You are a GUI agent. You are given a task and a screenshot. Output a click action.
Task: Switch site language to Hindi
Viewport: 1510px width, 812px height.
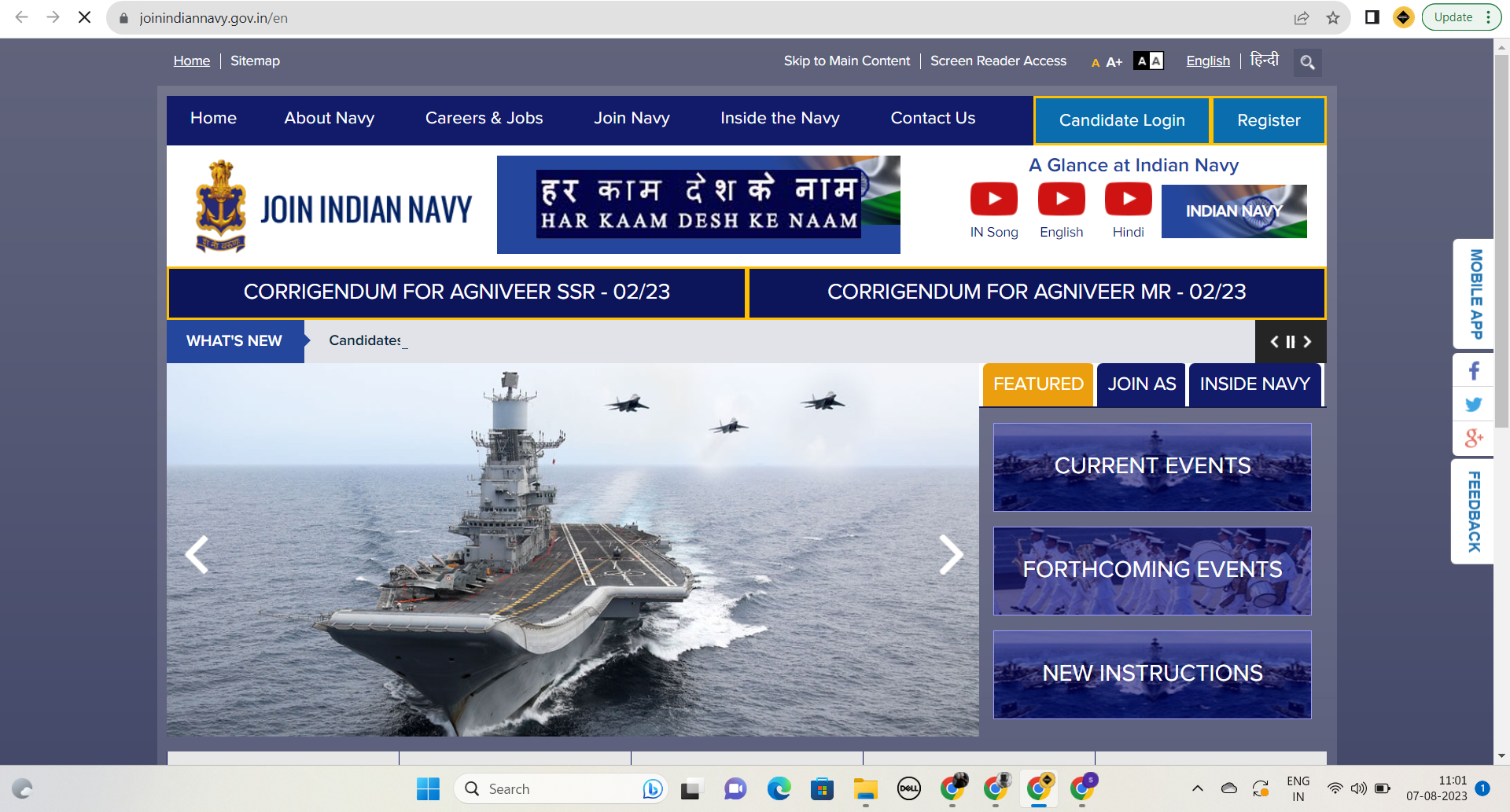click(1265, 60)
